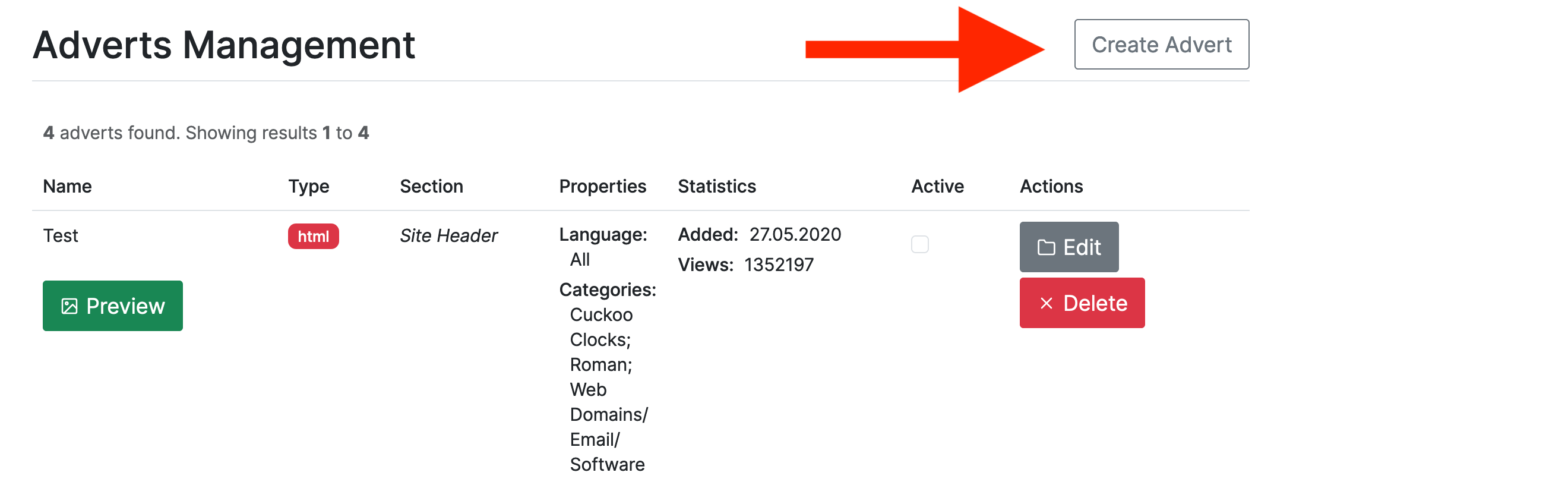The height and width of the screenshot is (488, 1568).
Task: Click the red html type badge
Action: click(313, 237)
